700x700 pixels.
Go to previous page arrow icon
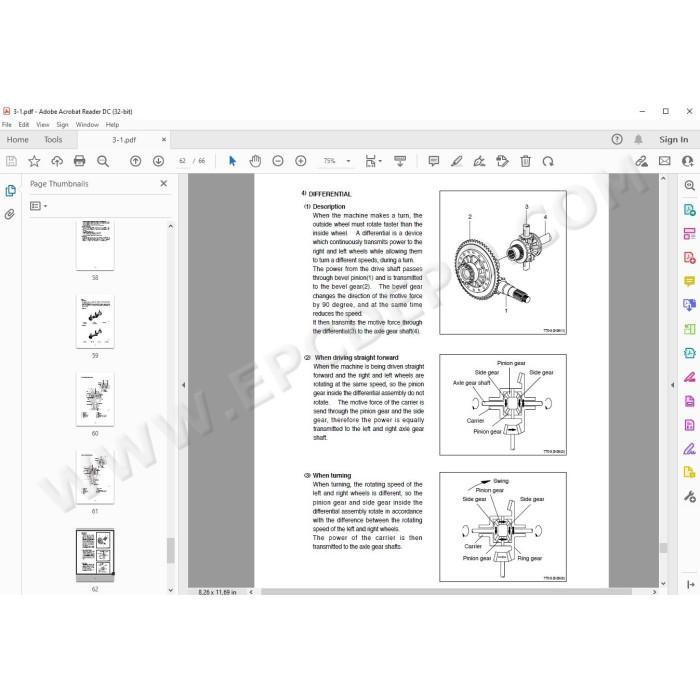tap(135, 161)
